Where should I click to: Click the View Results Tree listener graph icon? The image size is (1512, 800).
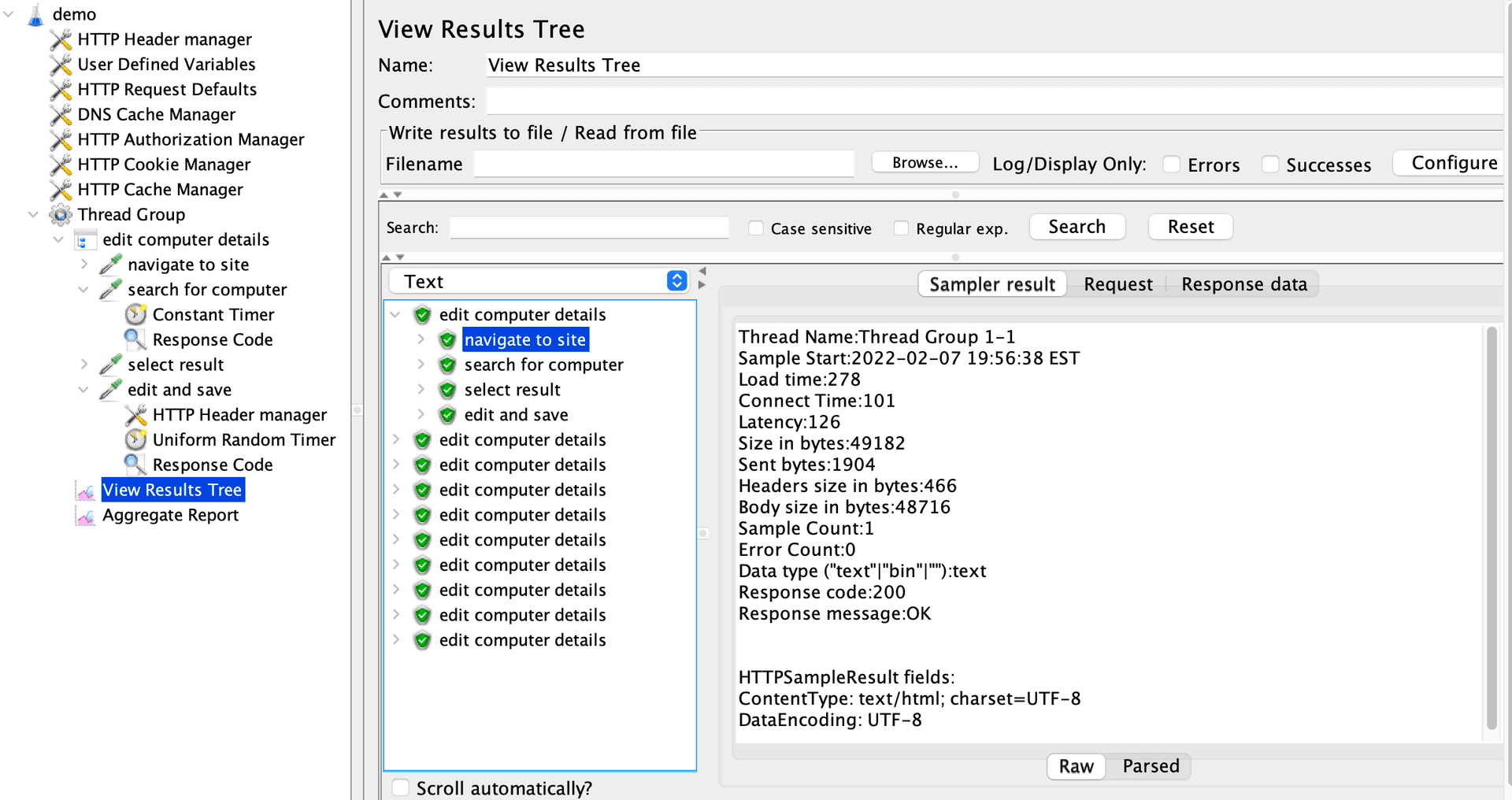(85, 490)
